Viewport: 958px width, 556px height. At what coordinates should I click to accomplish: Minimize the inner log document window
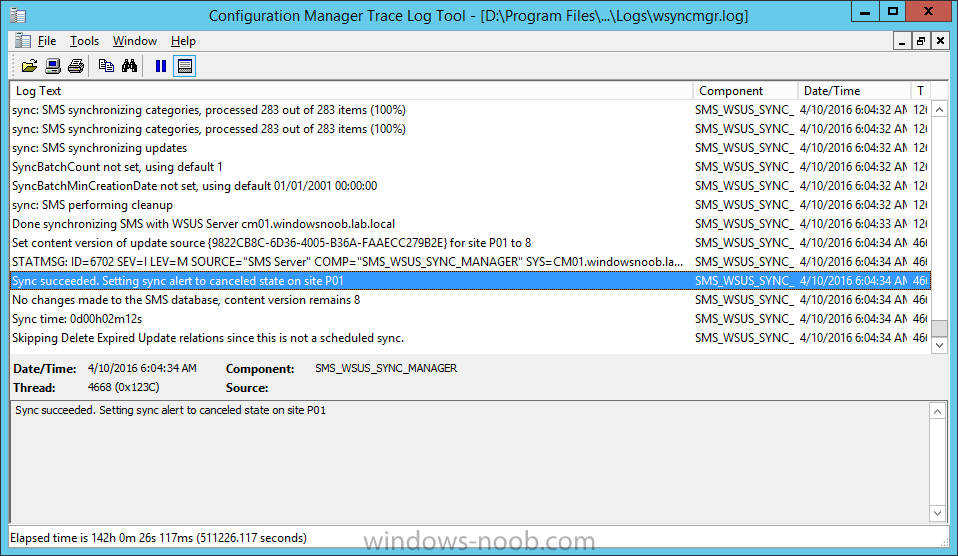(901, 41)
